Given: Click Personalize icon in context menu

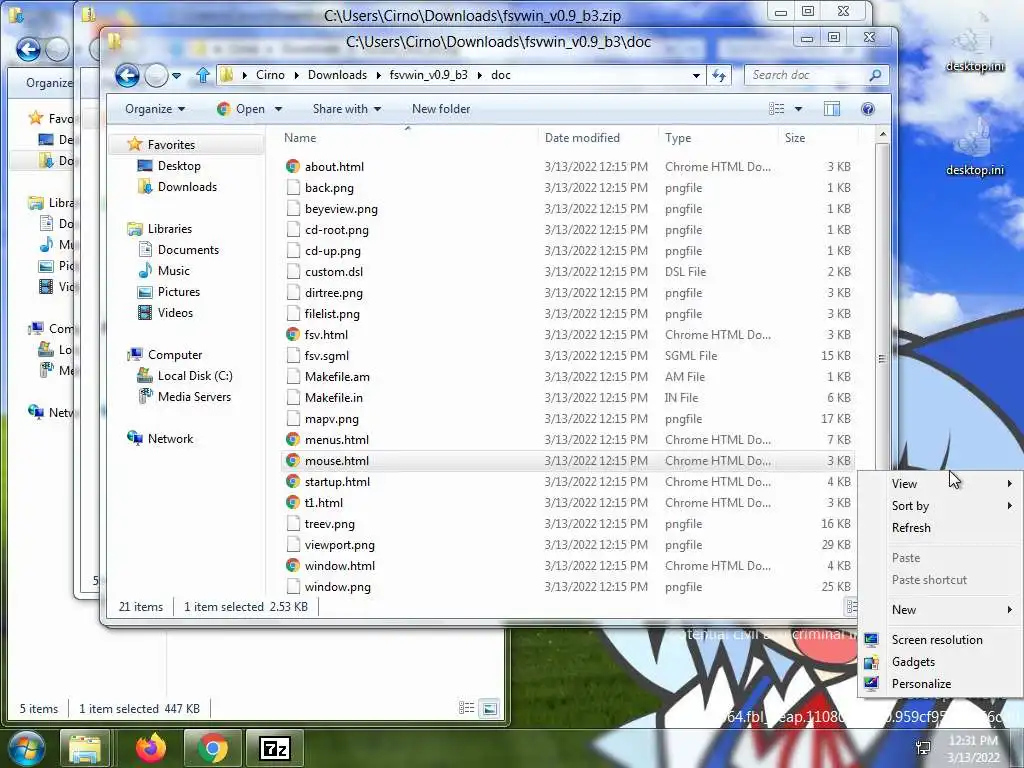Looking at the screenshot, I should coord(871,684).
